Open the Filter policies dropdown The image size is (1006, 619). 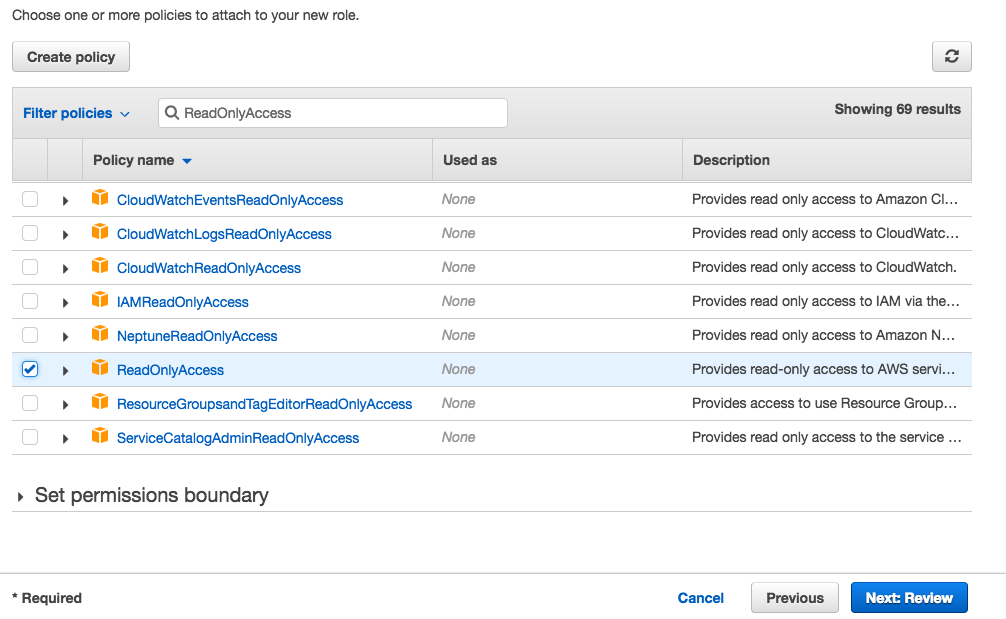click(76, 113)
